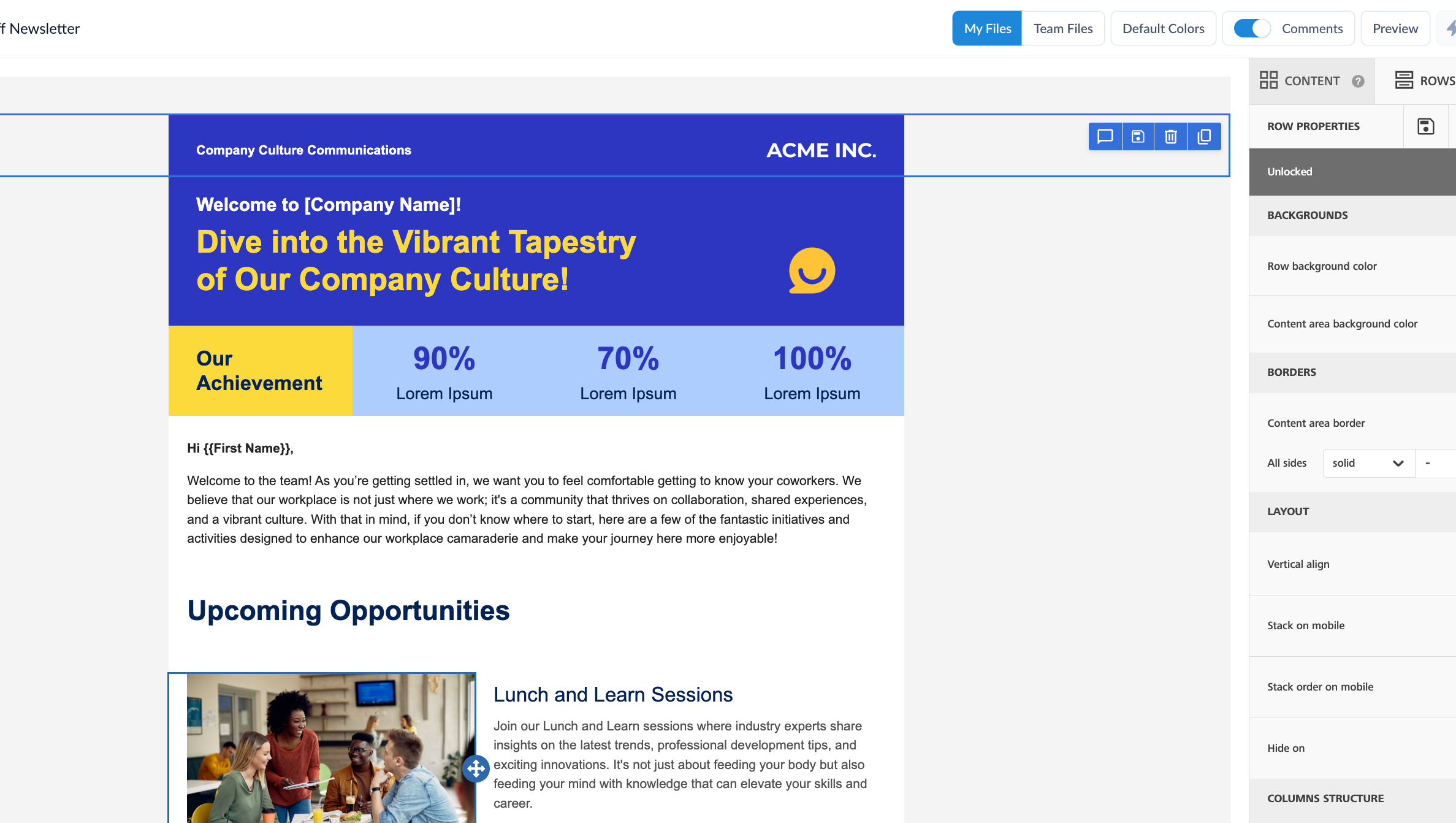1456x823 pixels.
Task: Click the save icon beside ROW PROPERTIES
Action: click(1426, 126)
